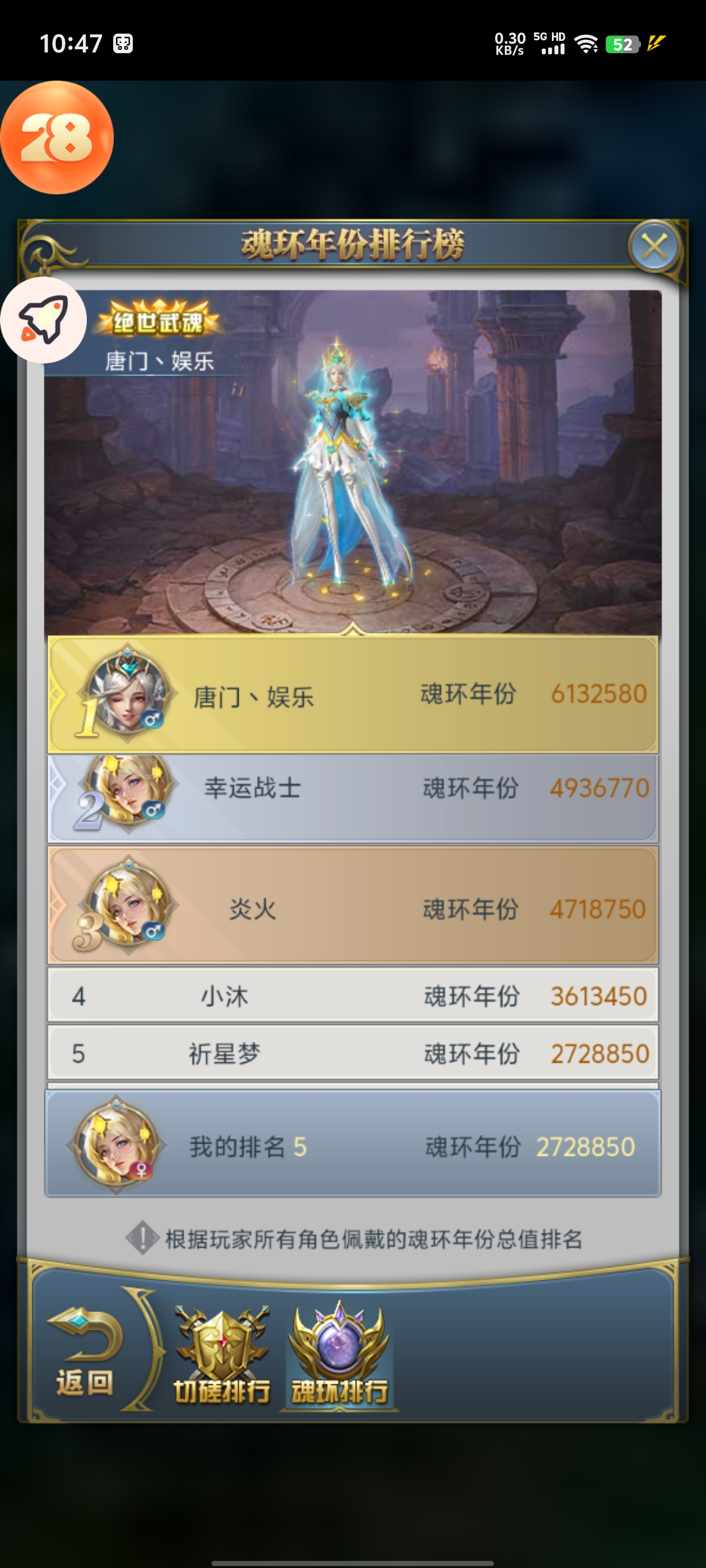Viewport: 706px width, 1568px height.
Task: Tap the 我的排名 5 summary bar
Action: pos(352,1144)
